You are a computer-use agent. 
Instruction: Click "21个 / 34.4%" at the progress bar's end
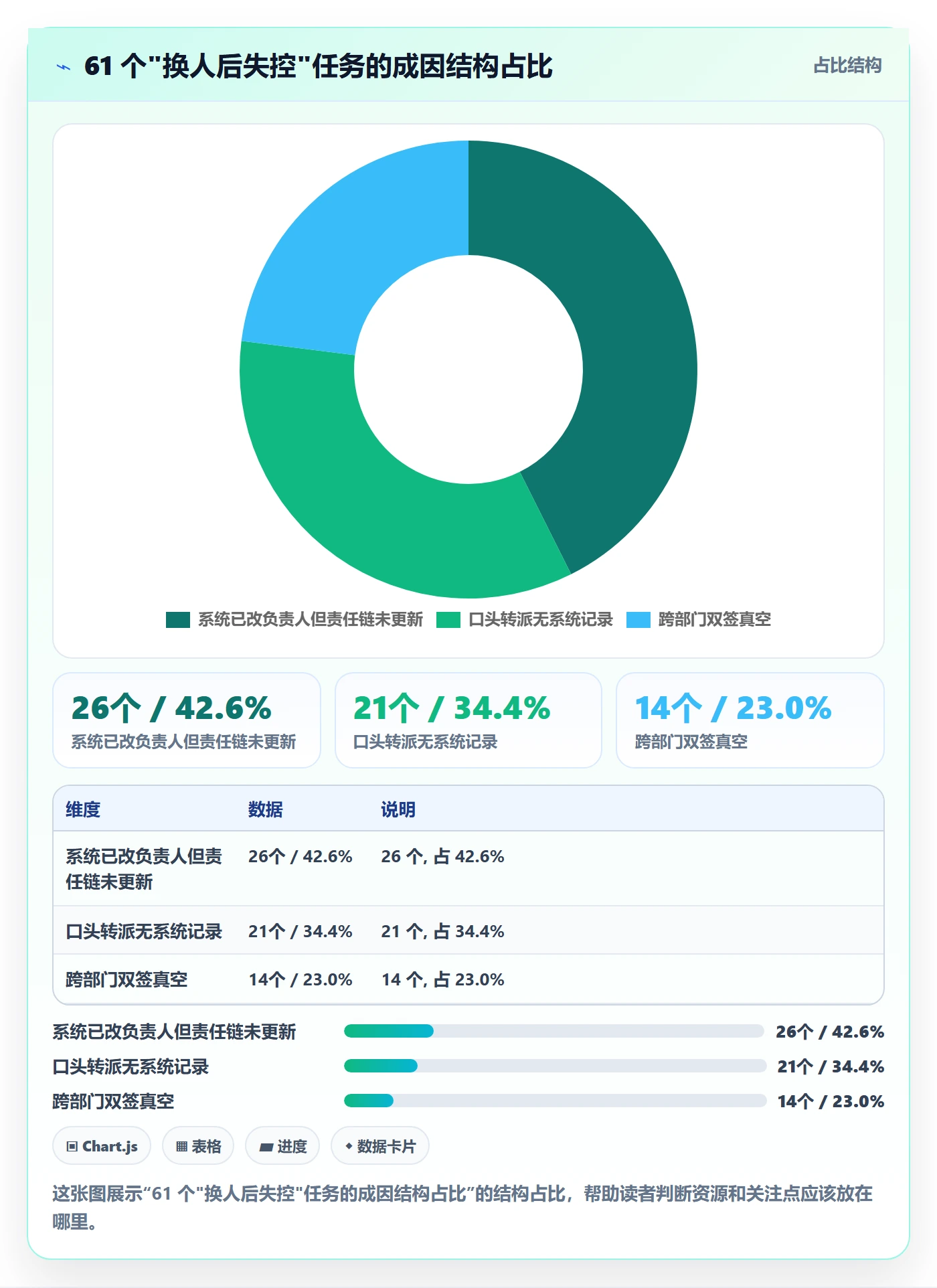[x=831, y=1066]
